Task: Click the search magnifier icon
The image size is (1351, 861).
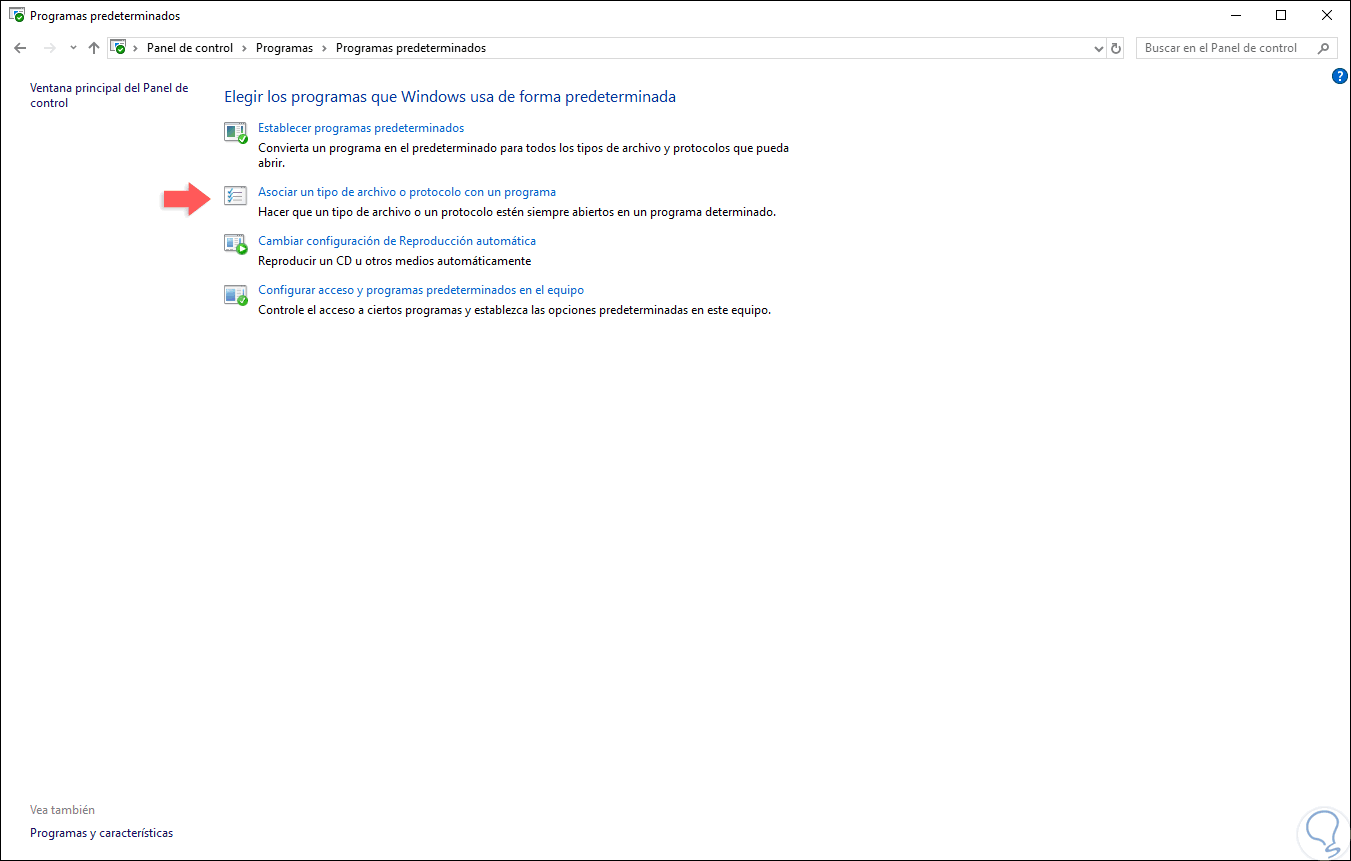Action: [x=1324, y=48]
